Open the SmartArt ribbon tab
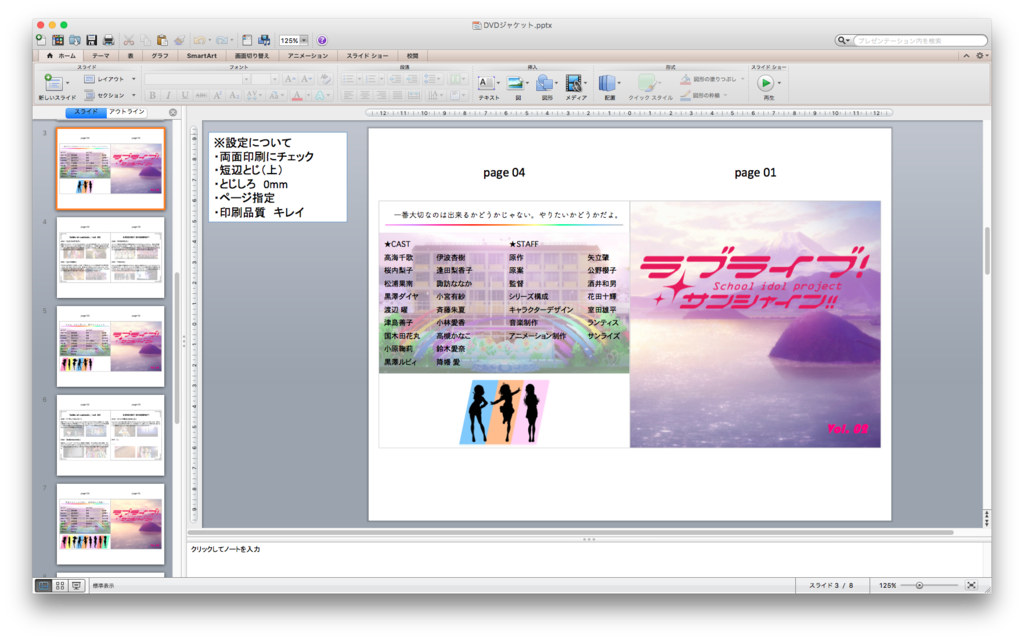The height and width of the screenshot is (640, 1024). pos(201,56)
